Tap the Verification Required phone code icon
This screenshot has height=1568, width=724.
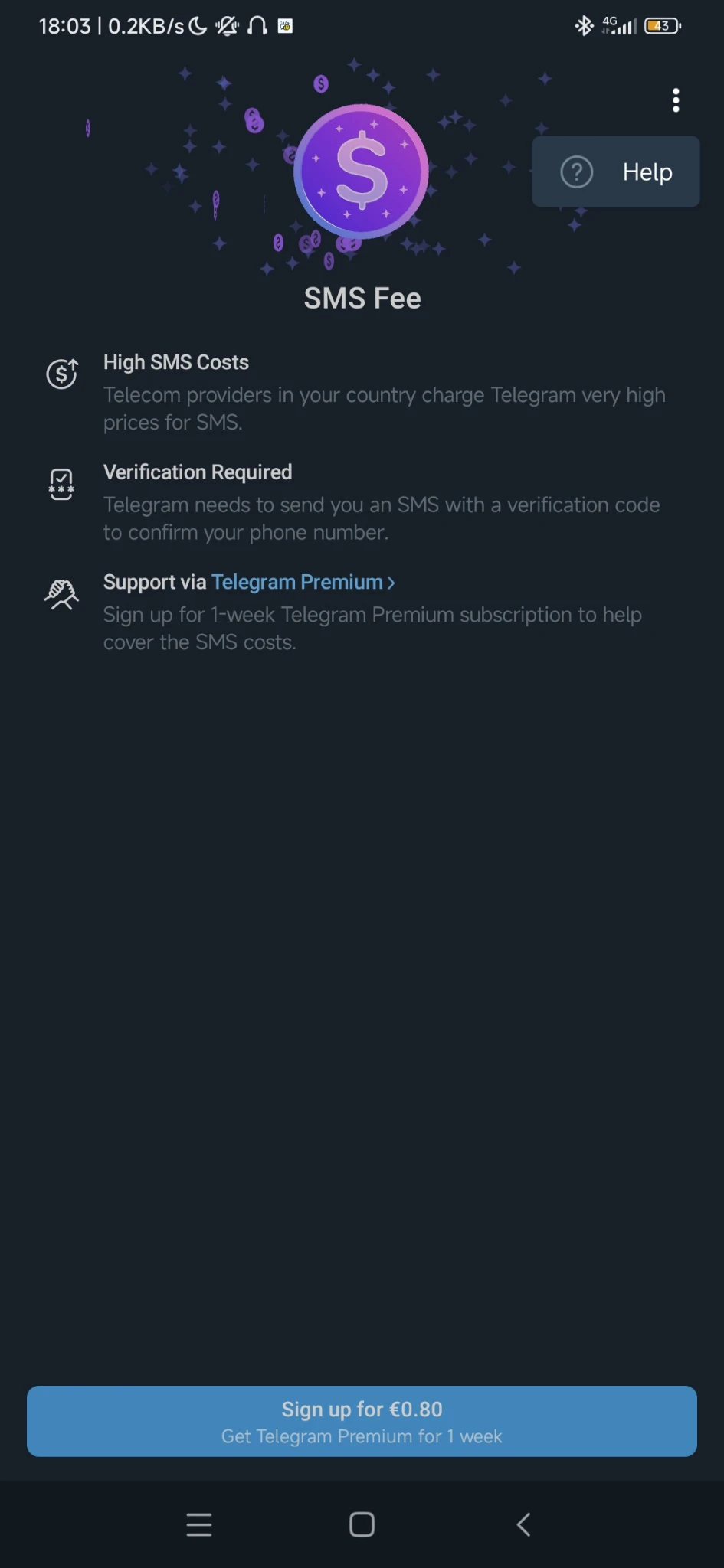tap(61, 484)
